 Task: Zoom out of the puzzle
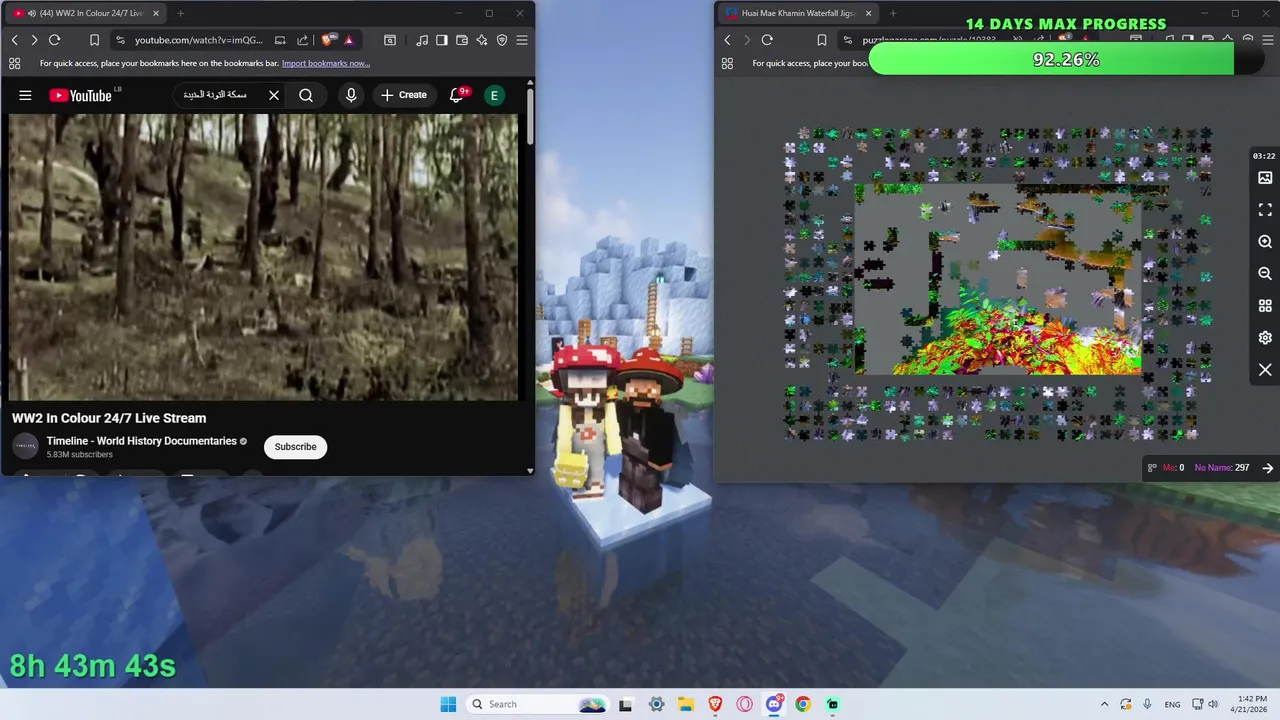1265,274
